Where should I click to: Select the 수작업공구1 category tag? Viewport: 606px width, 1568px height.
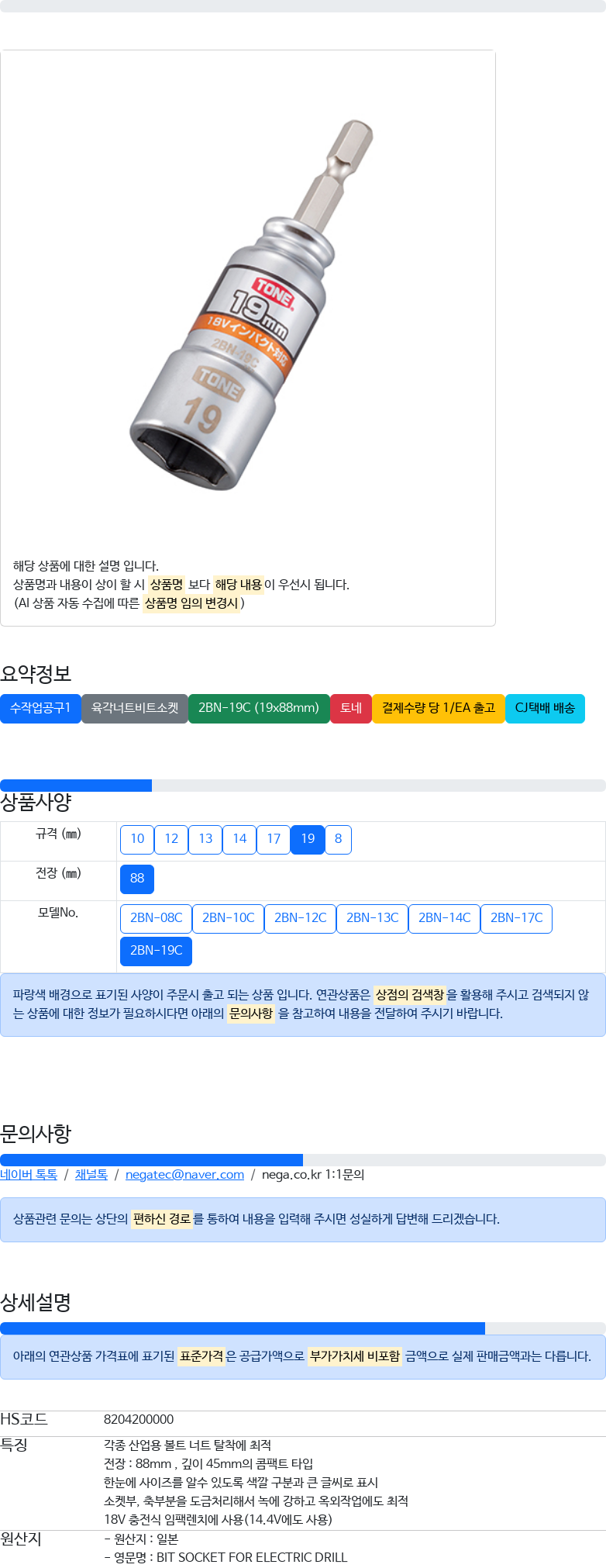40,708
